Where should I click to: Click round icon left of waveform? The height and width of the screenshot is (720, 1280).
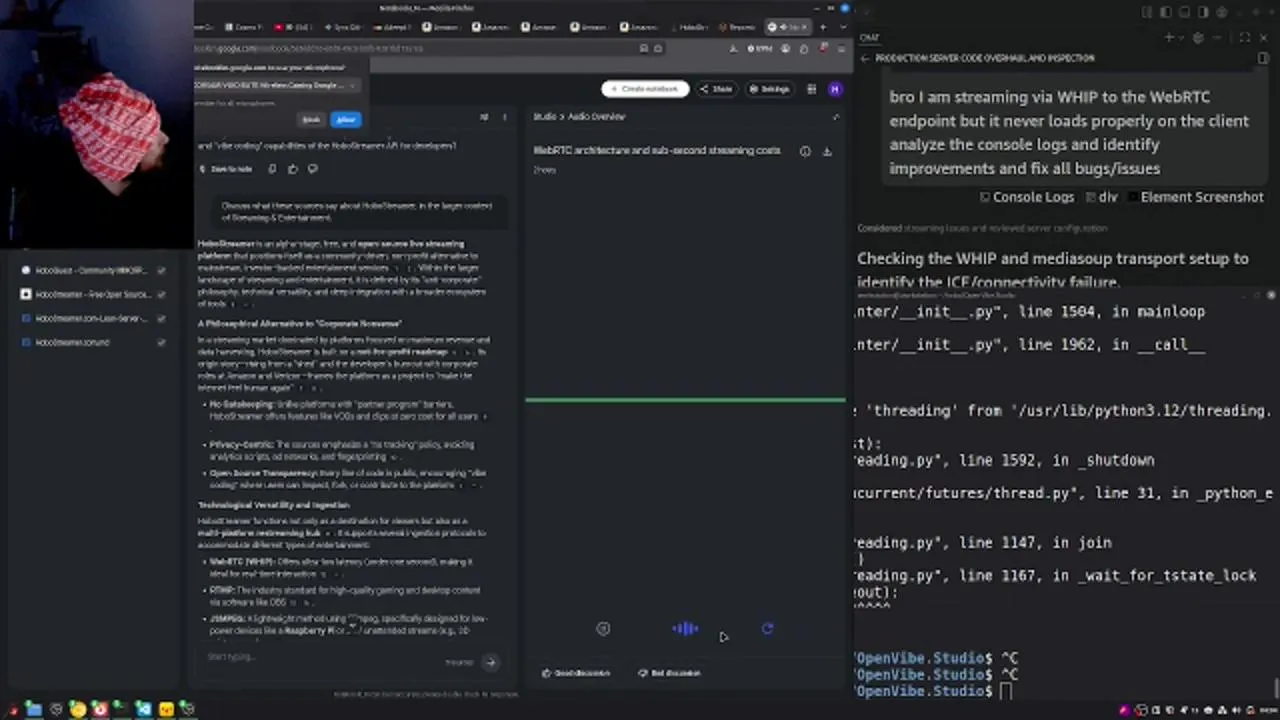pos(603,629)
